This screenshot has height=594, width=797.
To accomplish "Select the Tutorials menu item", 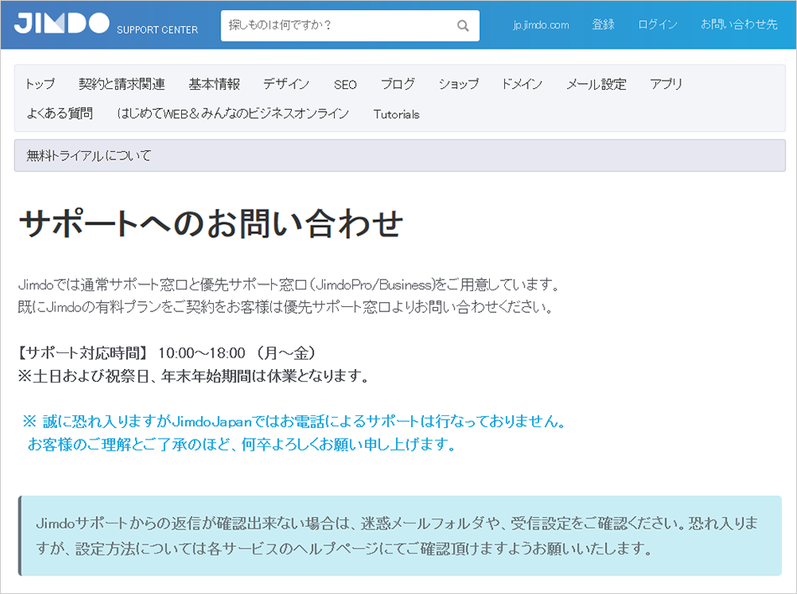I will (x=396, y=114).
